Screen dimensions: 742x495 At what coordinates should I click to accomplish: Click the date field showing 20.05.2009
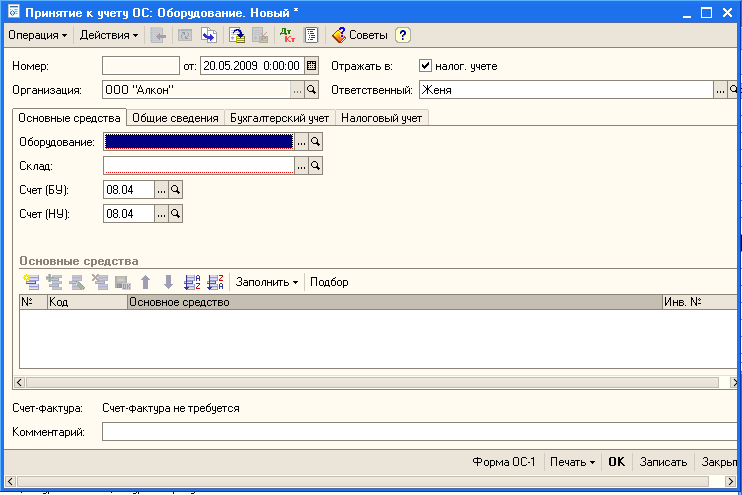(253, 66)
